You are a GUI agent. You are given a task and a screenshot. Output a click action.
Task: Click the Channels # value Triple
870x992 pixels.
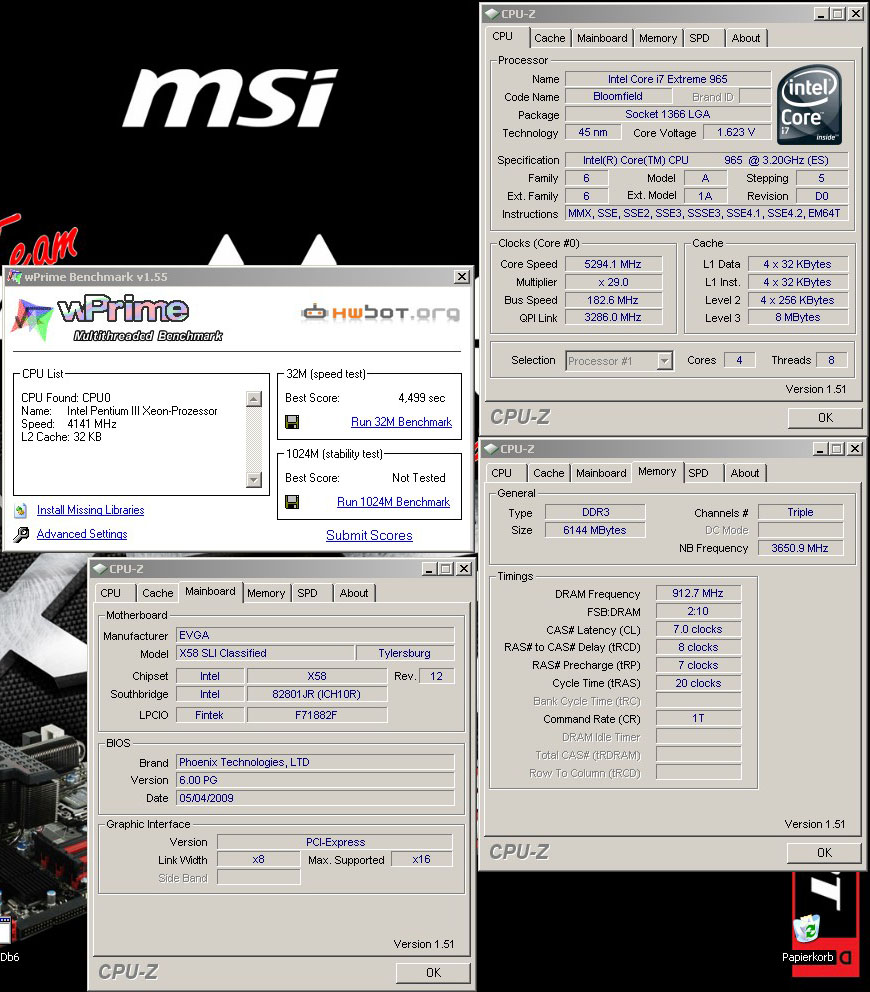click(x=800, y=512)
